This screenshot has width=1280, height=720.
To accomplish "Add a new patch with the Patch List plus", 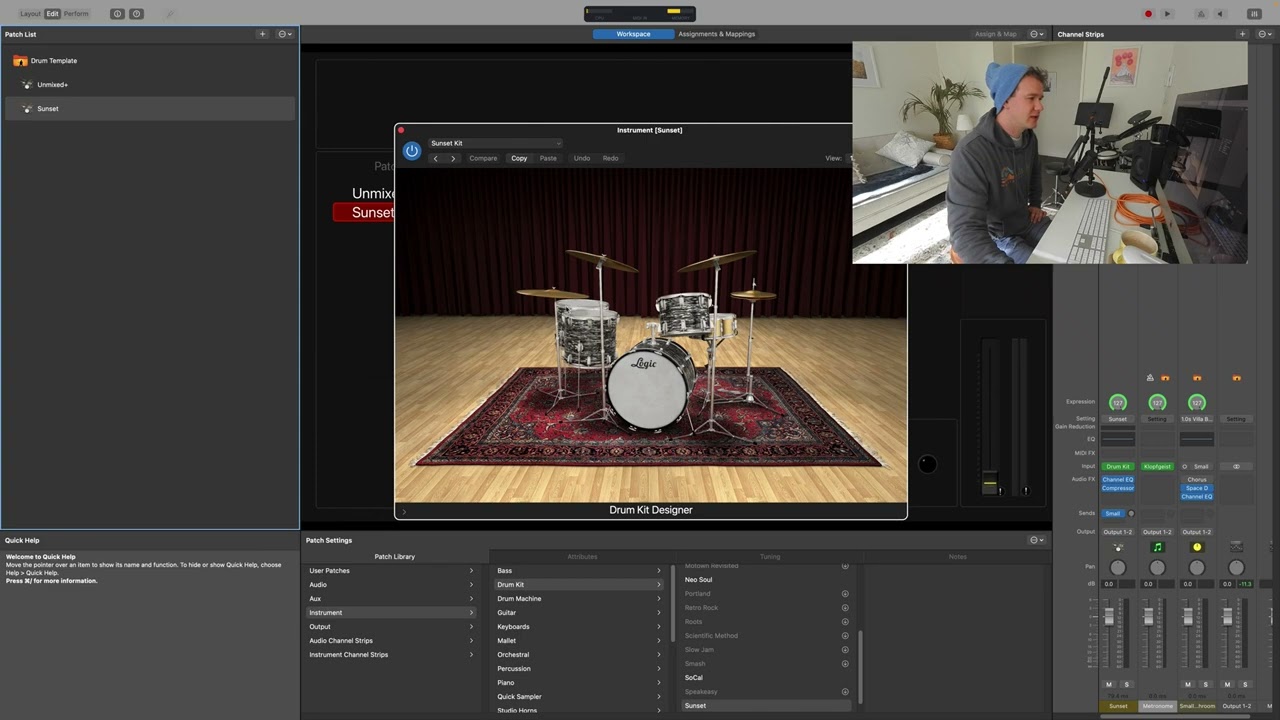I will (x=263, y=34).
